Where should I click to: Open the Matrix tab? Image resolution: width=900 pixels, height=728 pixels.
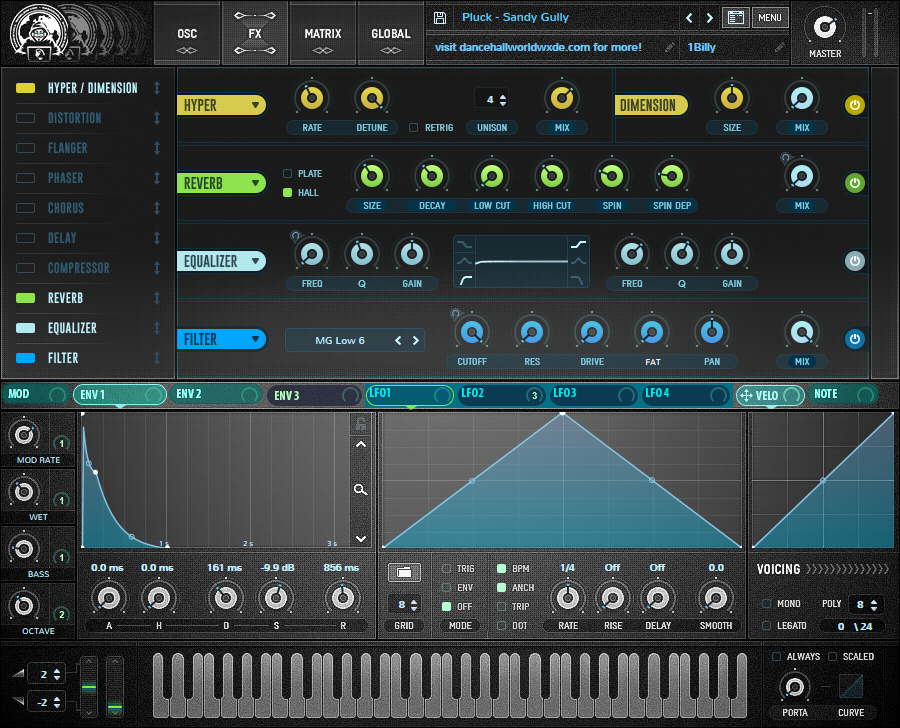pos(323,34)
